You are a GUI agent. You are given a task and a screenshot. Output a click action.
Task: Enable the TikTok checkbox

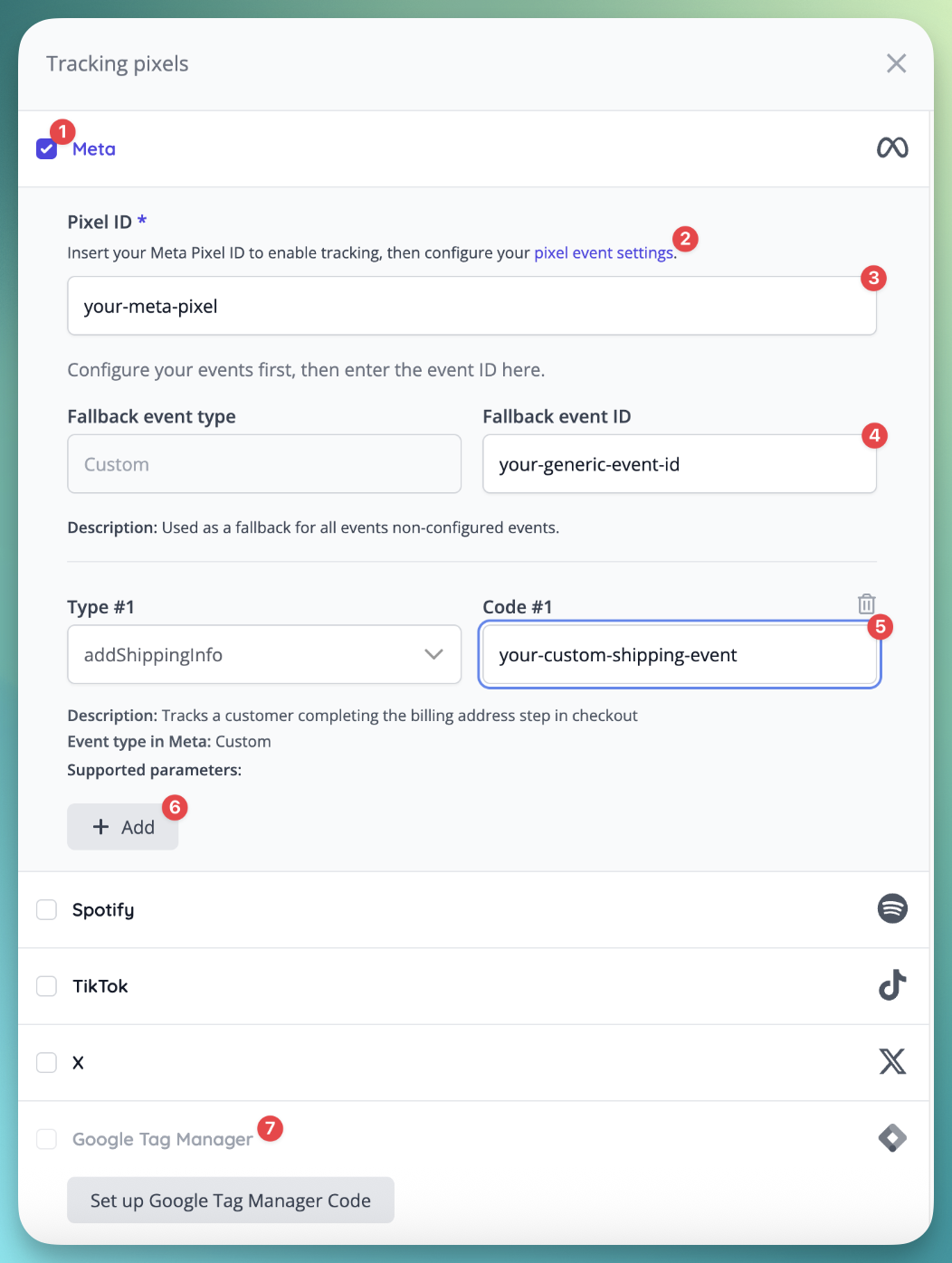(x=46, y=986)
